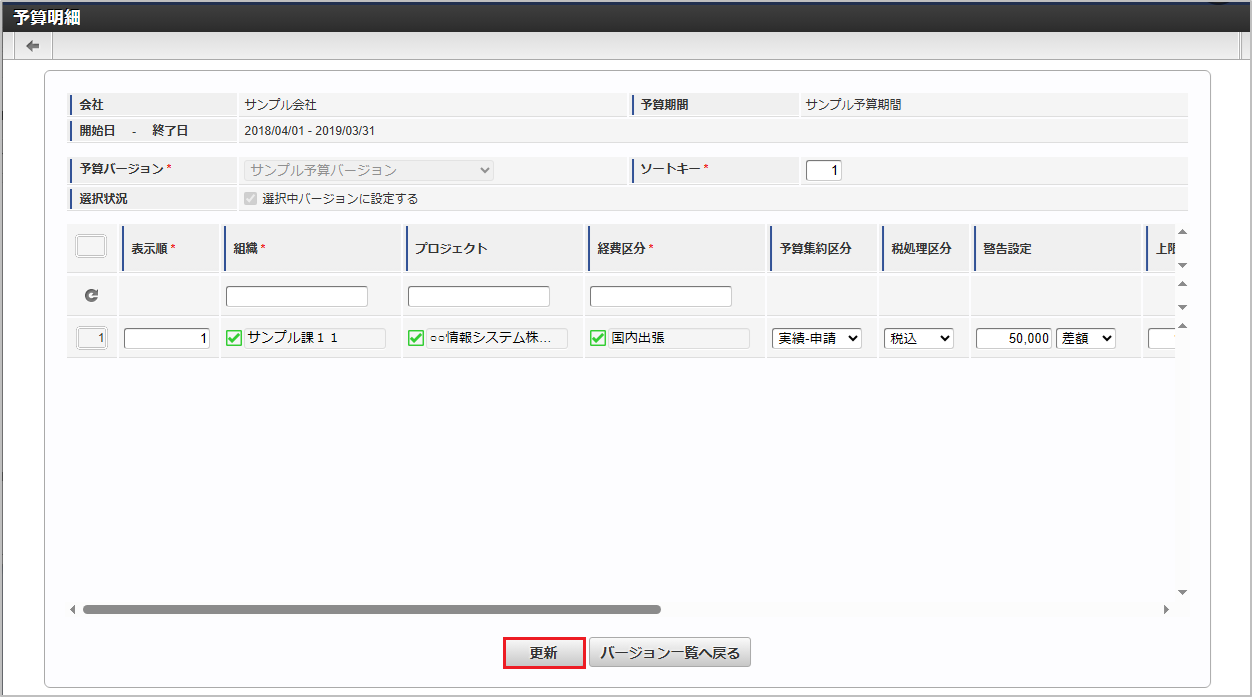Open the 差額 dropdown in 警告設定
Viewport: 1252px width, 697px height.
click(x=1086, y=338)
